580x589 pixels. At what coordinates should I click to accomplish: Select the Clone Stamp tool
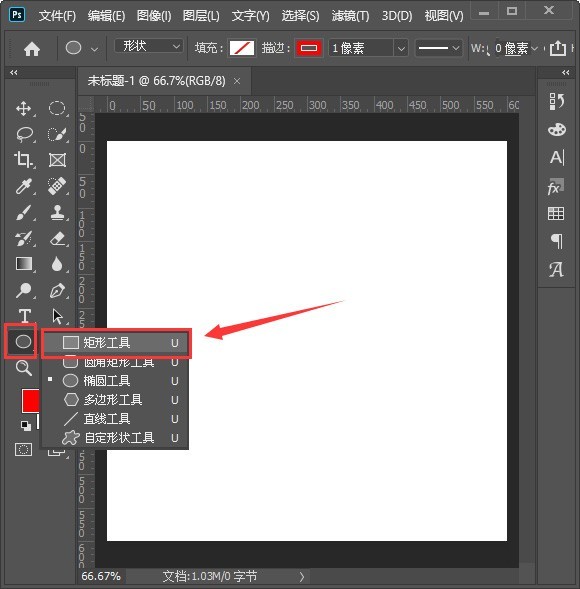(x=57, y=212)
